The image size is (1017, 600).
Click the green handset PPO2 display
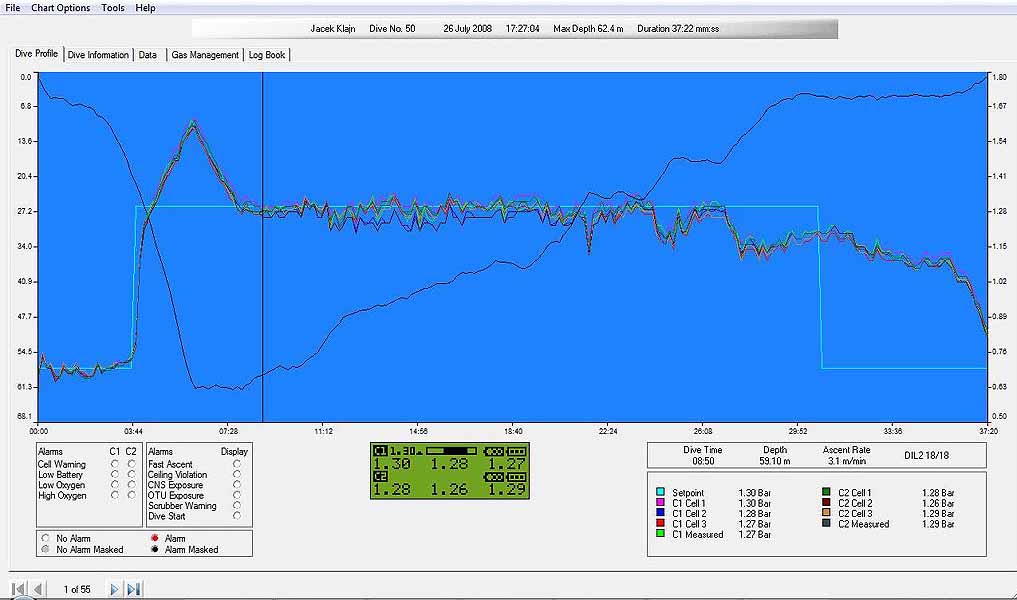449,471
